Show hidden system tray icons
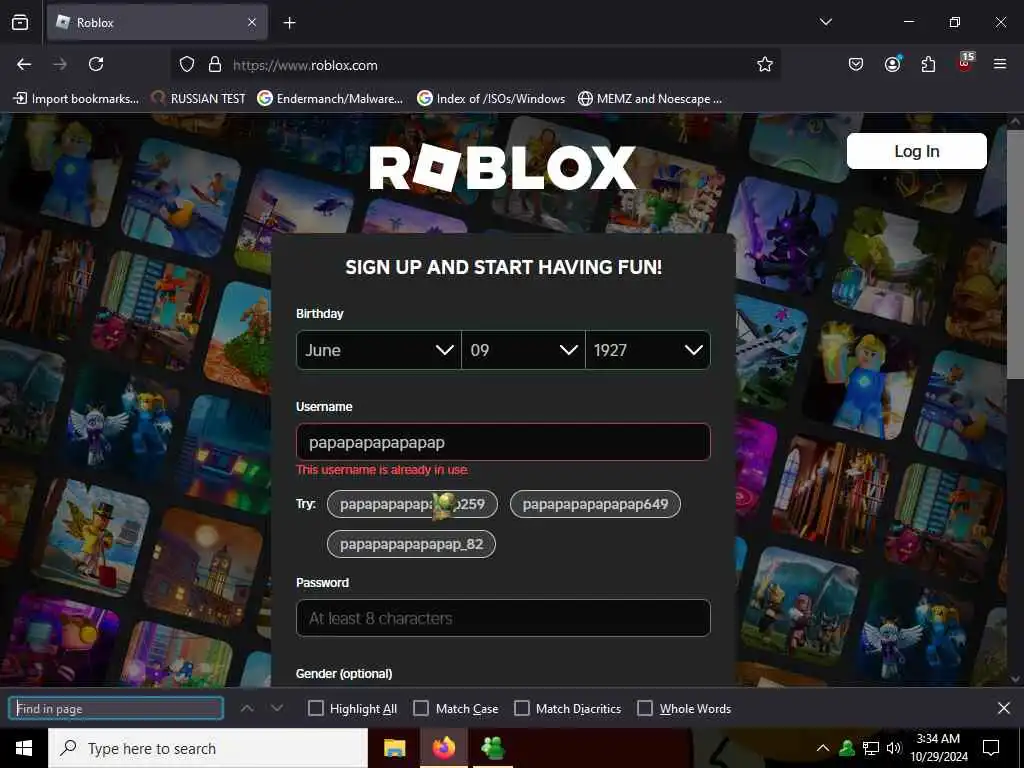This screenshot has height=768, width=1024. (x=823, y=748)
